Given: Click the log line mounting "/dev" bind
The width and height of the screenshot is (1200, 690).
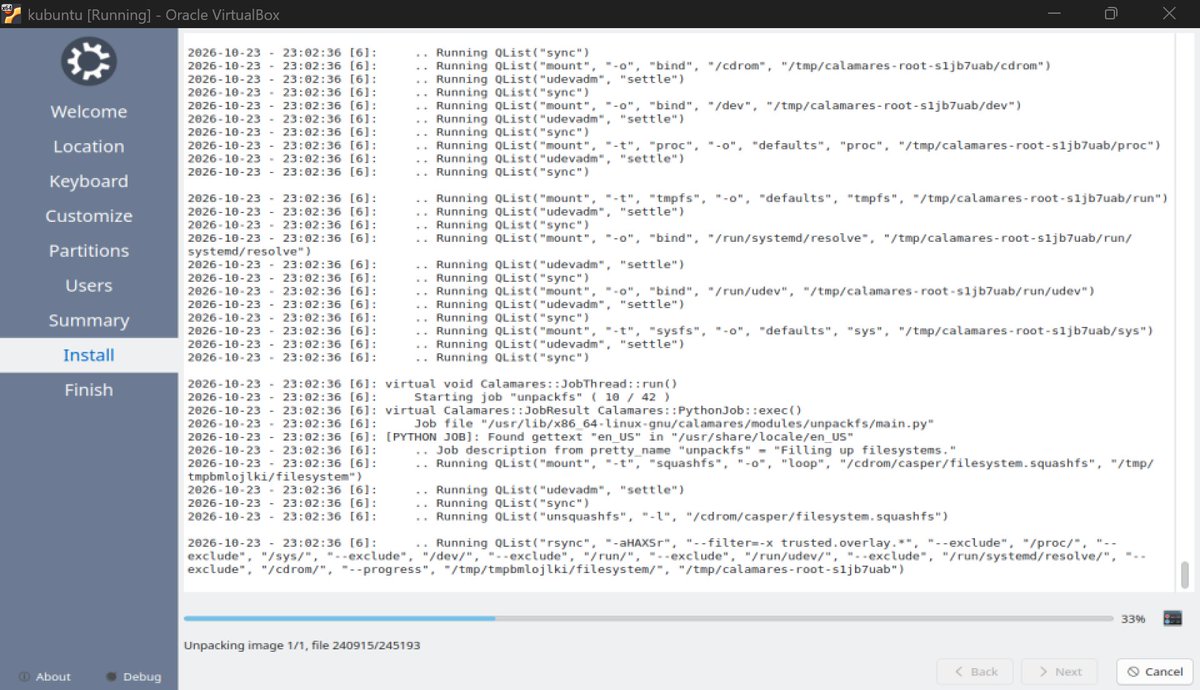Looking at the screenshot, I should coord(604,106).
